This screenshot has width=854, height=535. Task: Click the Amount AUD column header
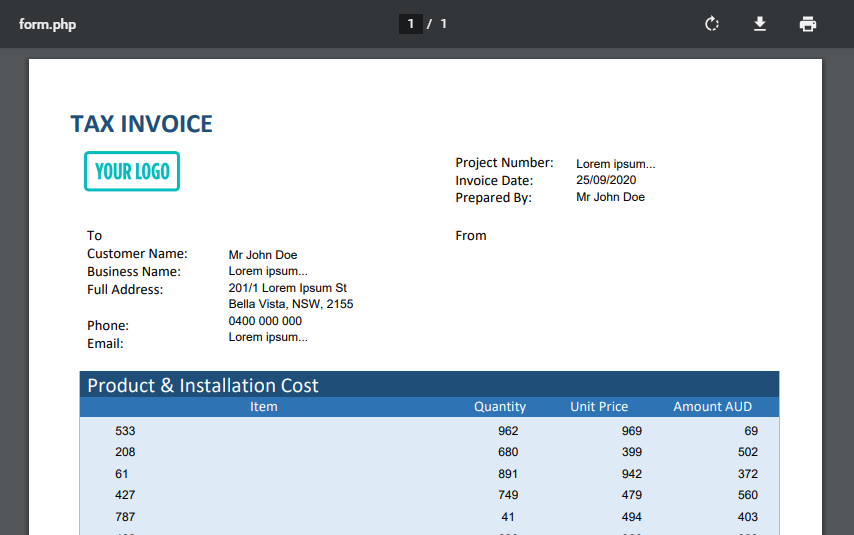712,407
